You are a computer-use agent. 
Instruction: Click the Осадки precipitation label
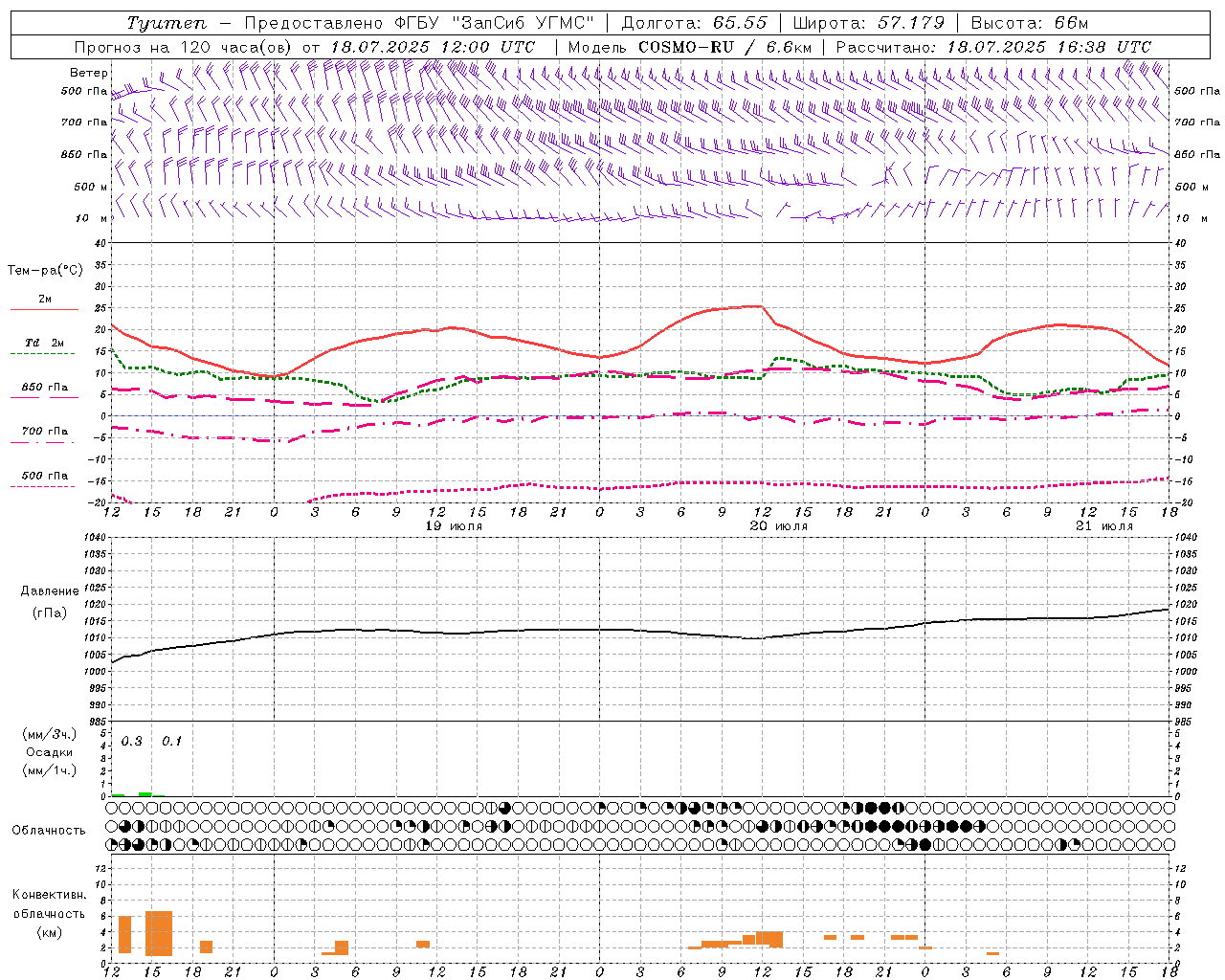[49, 752]
